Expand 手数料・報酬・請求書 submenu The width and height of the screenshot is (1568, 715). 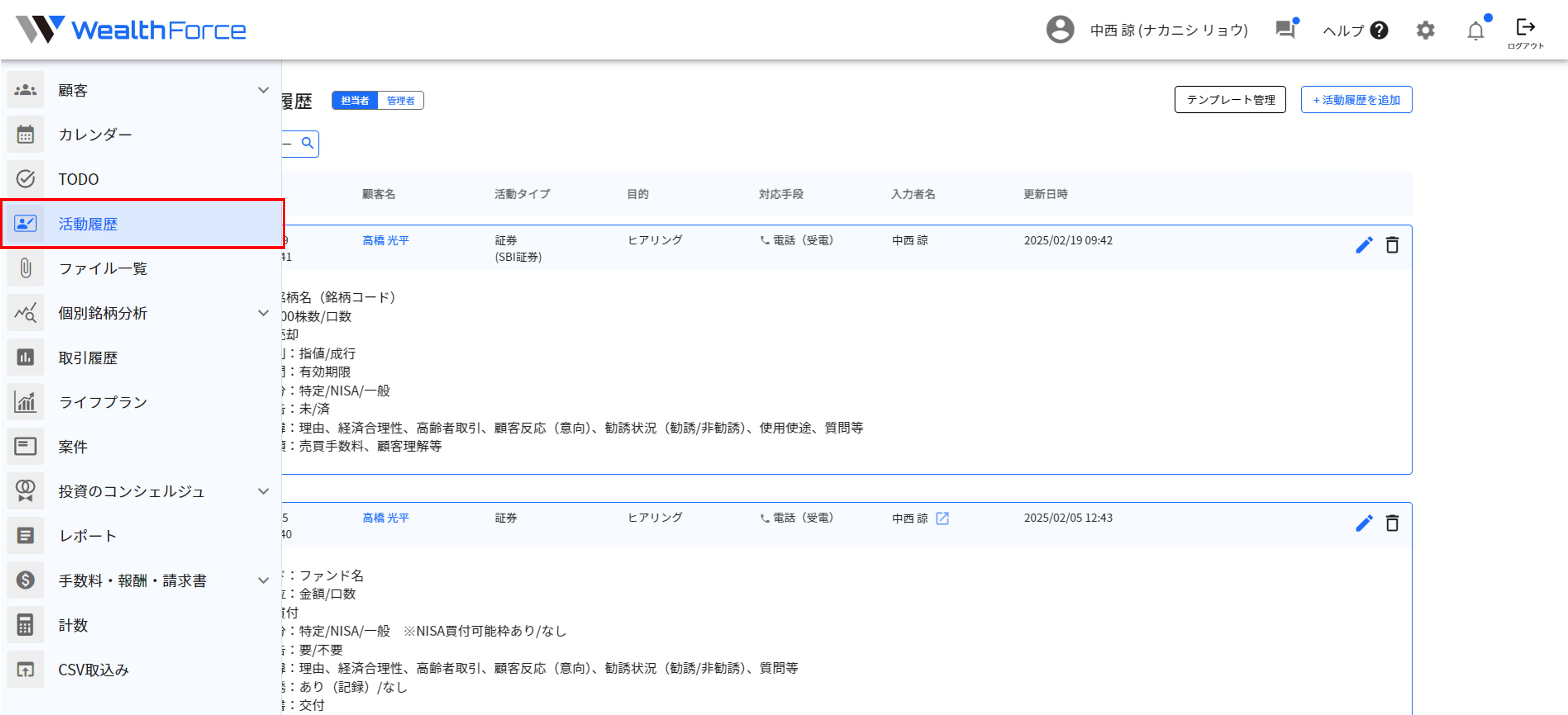coord(263,580)
